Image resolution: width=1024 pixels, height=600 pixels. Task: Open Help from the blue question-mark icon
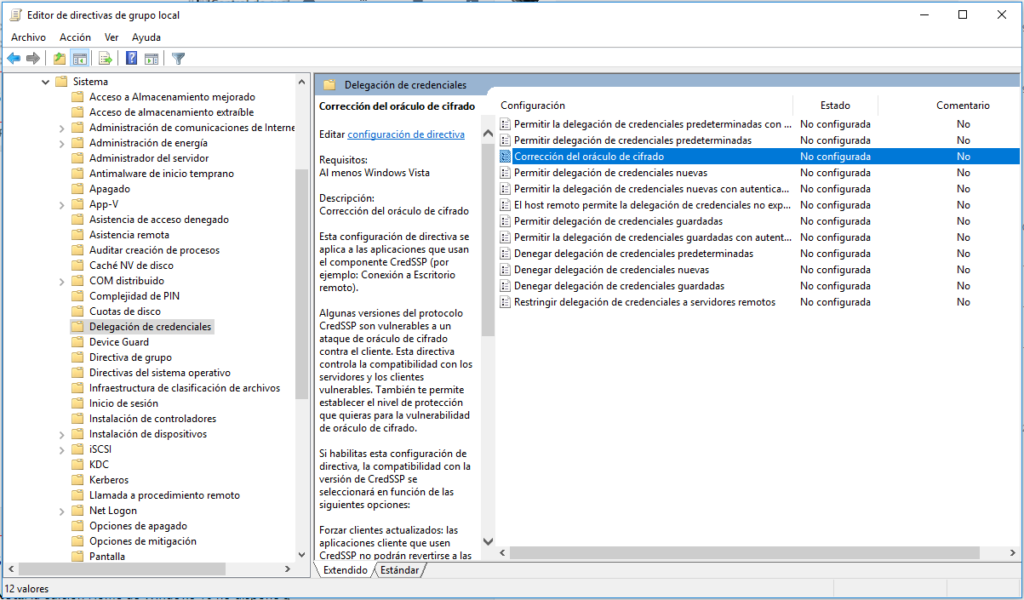coord(131,59)
